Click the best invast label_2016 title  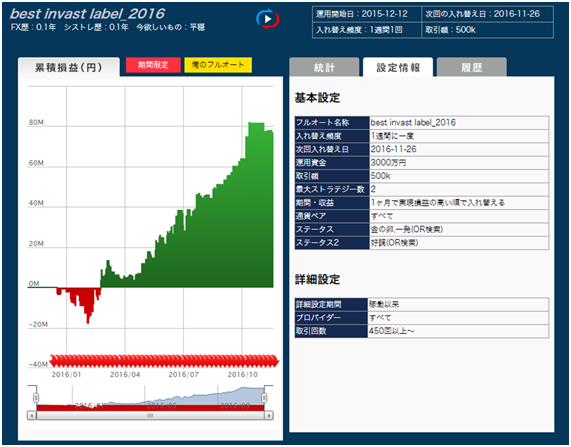coord(87,14)
